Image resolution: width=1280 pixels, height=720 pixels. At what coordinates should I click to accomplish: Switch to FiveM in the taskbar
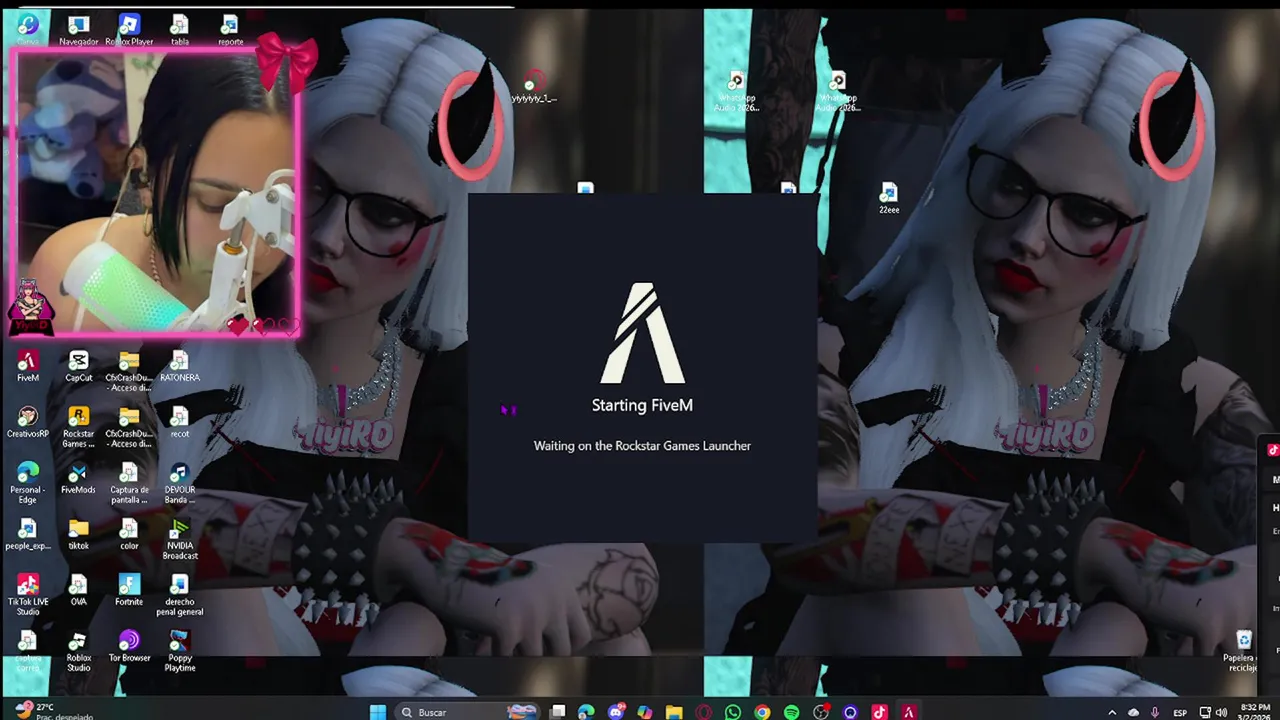pos(909,712)
